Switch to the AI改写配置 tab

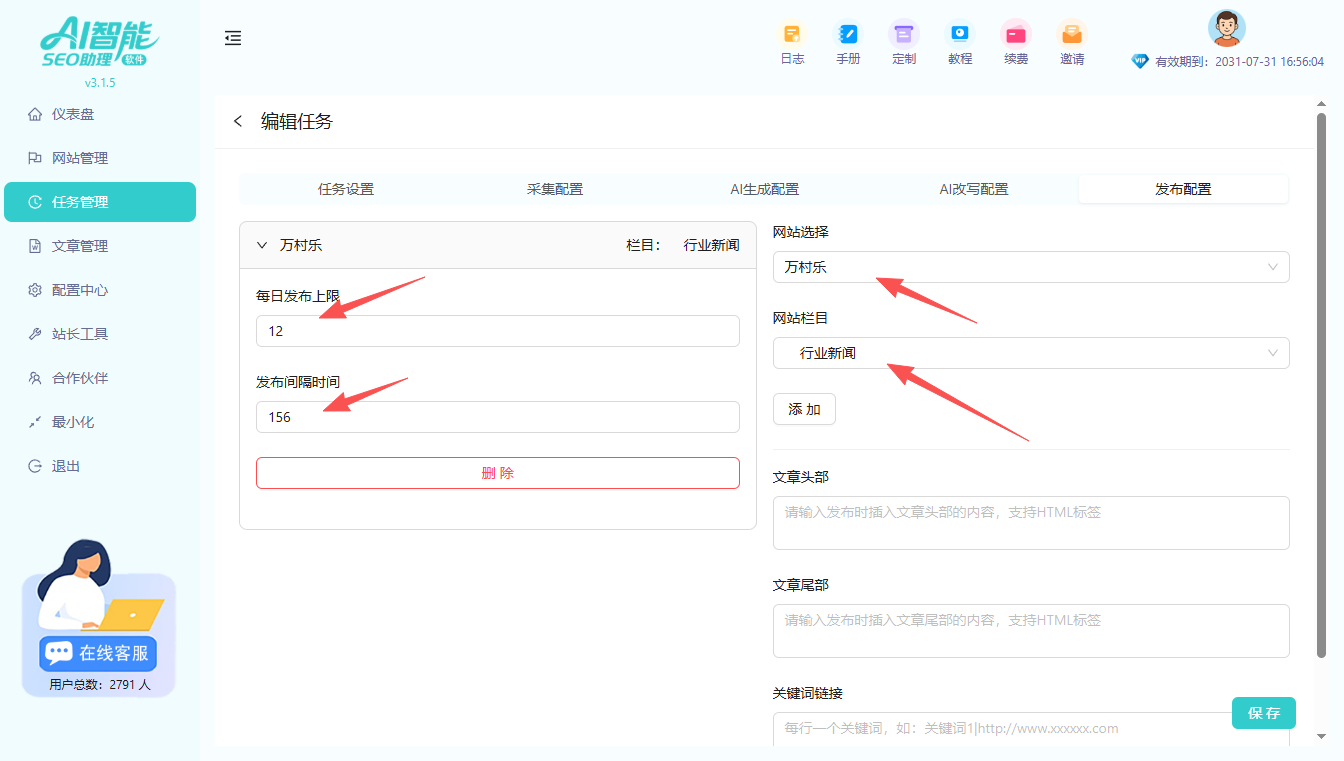973,189
